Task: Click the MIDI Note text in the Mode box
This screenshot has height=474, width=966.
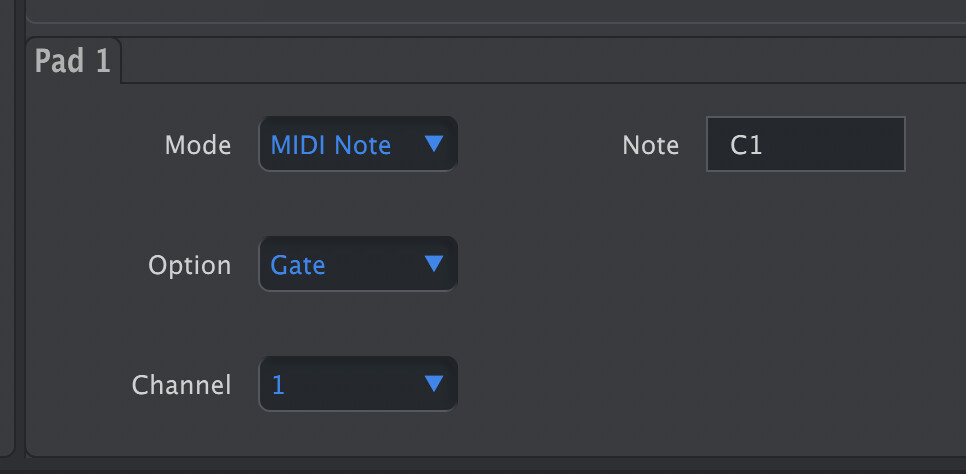Action: coord(331,146)
